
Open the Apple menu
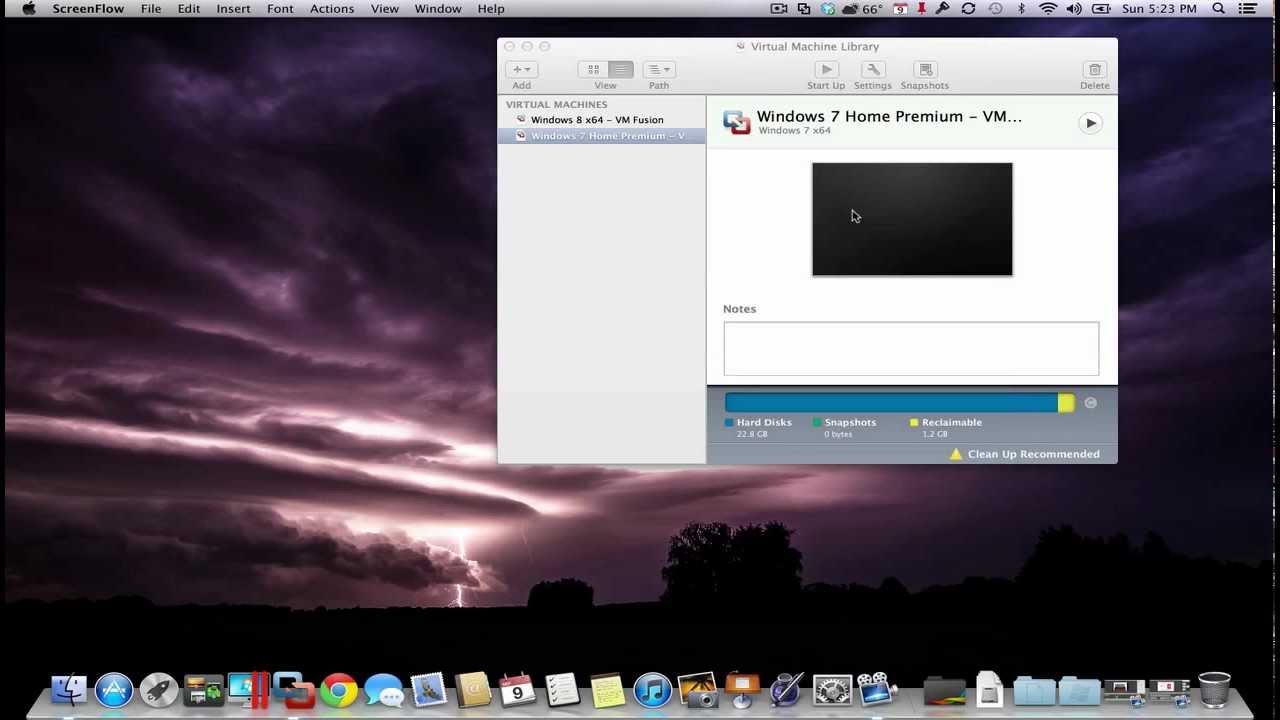(29, 9)
